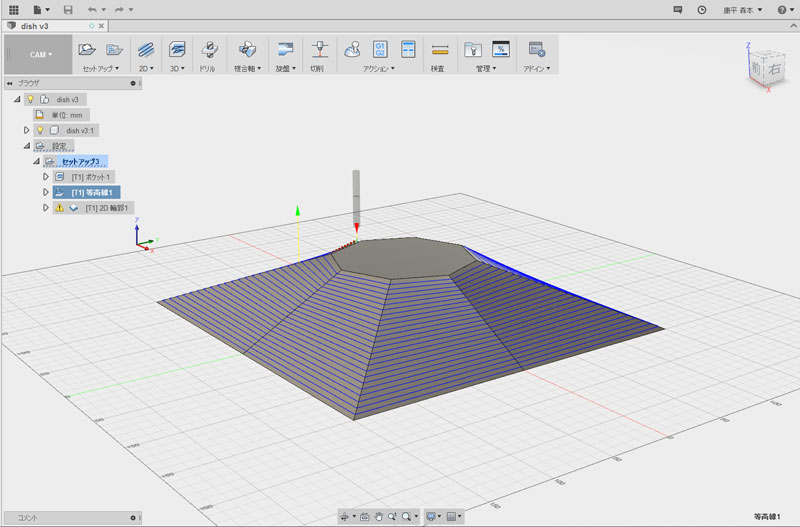
Task: Expand the dish v3:1 component node
Action: (27, 130)
